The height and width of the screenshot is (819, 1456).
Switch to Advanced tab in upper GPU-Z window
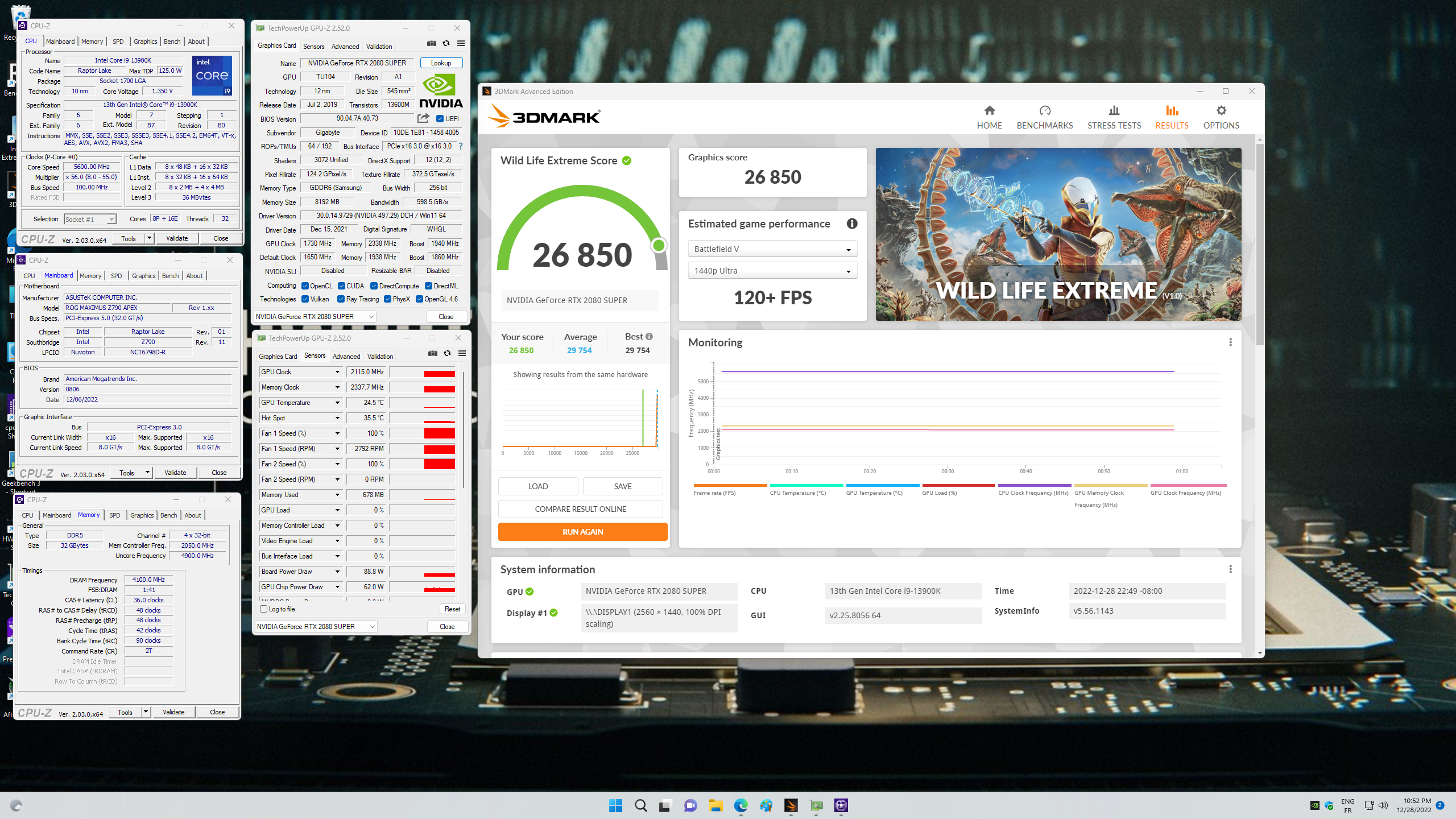[x=345, y=47]
